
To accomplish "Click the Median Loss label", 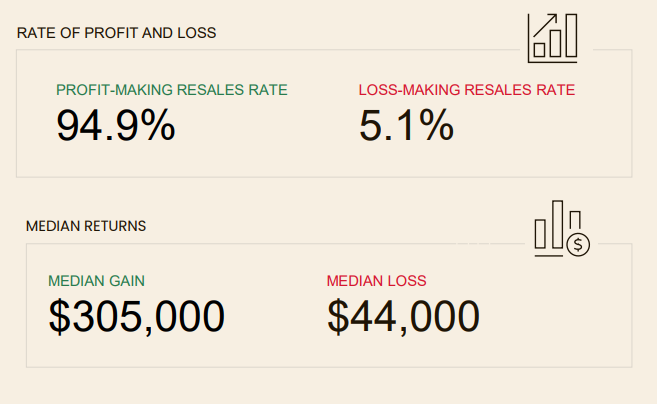I will click(x=376, y=281).
